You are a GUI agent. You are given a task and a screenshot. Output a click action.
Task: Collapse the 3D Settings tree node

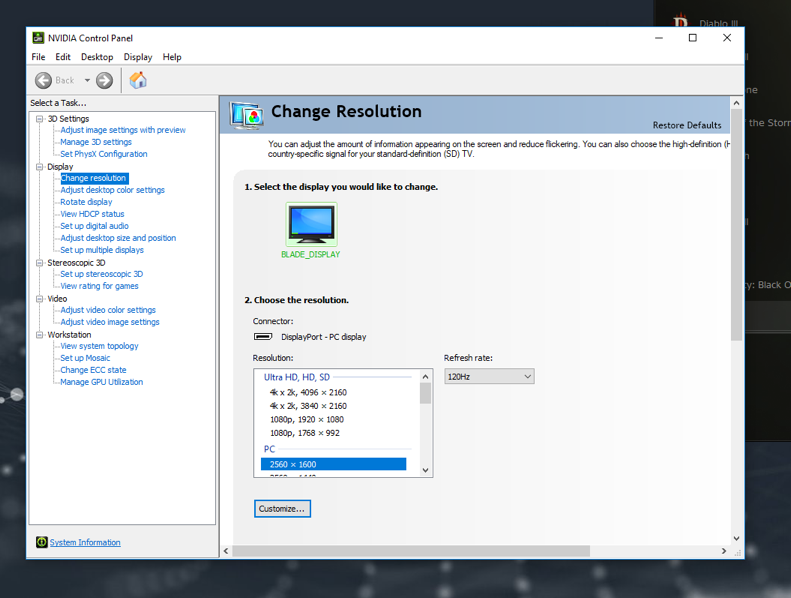coord(39,119)
